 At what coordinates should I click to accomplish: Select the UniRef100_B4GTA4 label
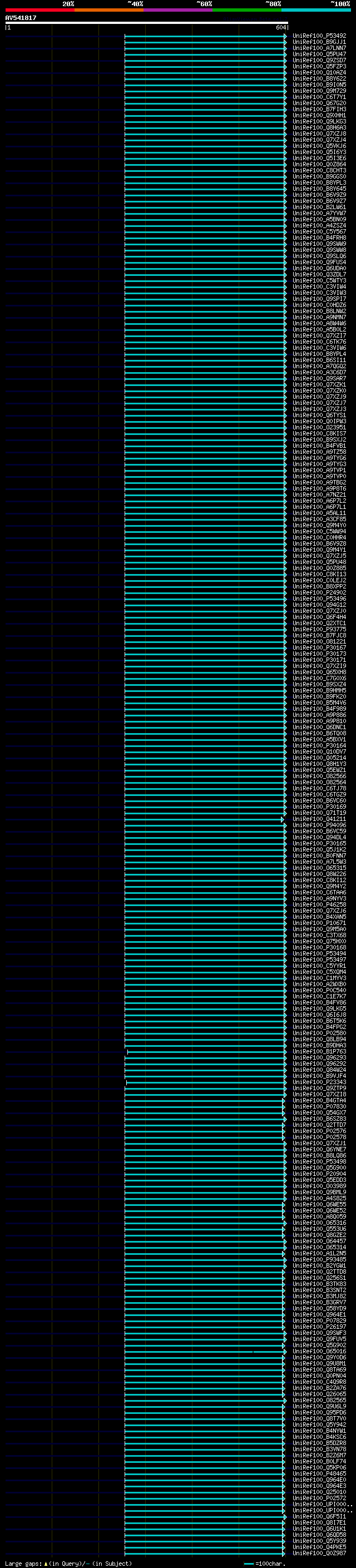(319, 1100)
